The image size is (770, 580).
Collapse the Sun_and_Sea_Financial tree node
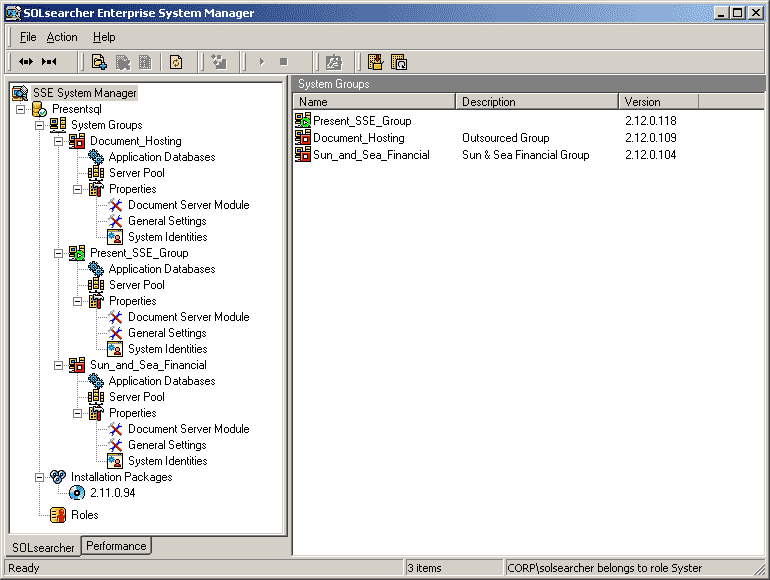point(58,365)
